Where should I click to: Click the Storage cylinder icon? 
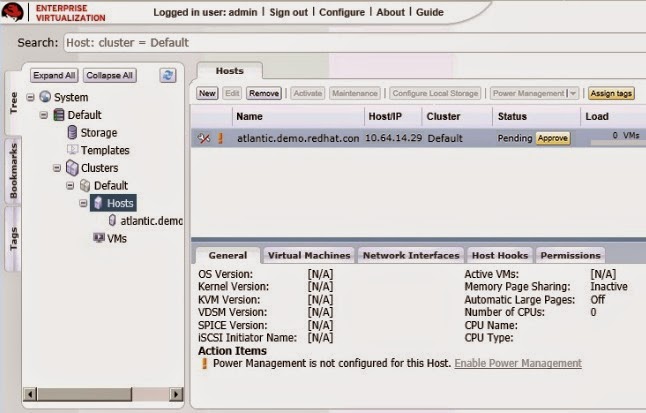click(x=72, y=132)
